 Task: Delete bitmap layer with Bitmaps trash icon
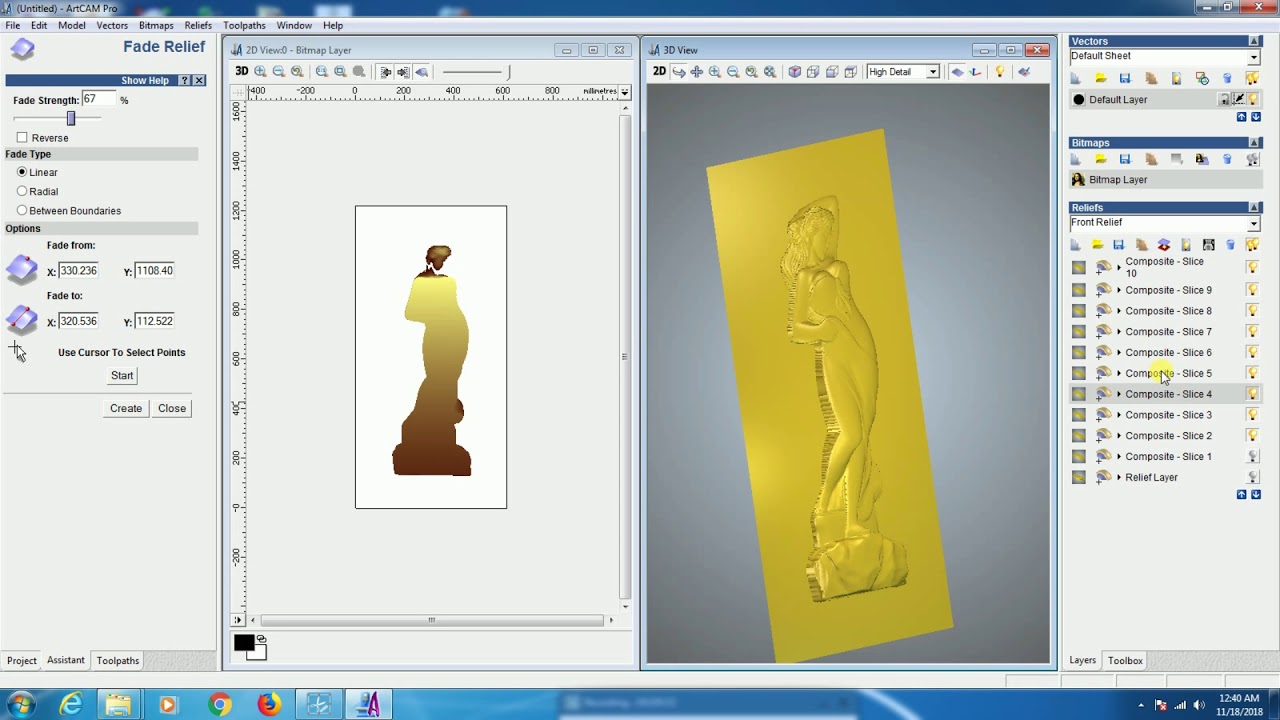[x=1227, y=159]
